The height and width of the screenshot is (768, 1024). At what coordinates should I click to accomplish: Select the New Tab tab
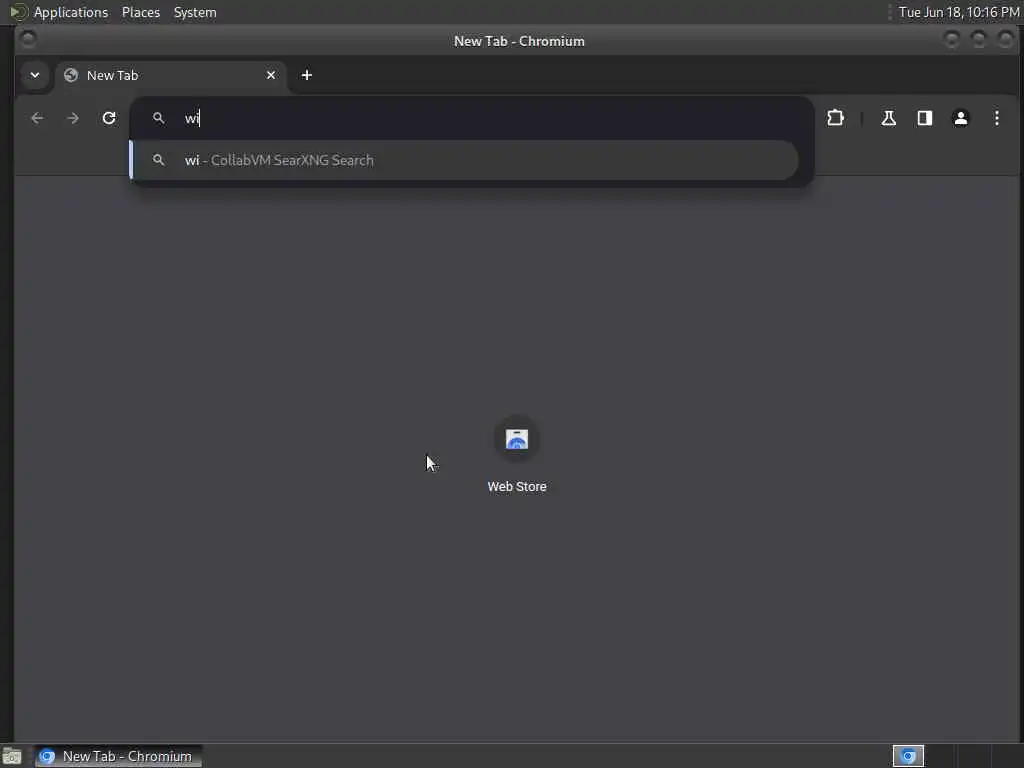(170, 75)
